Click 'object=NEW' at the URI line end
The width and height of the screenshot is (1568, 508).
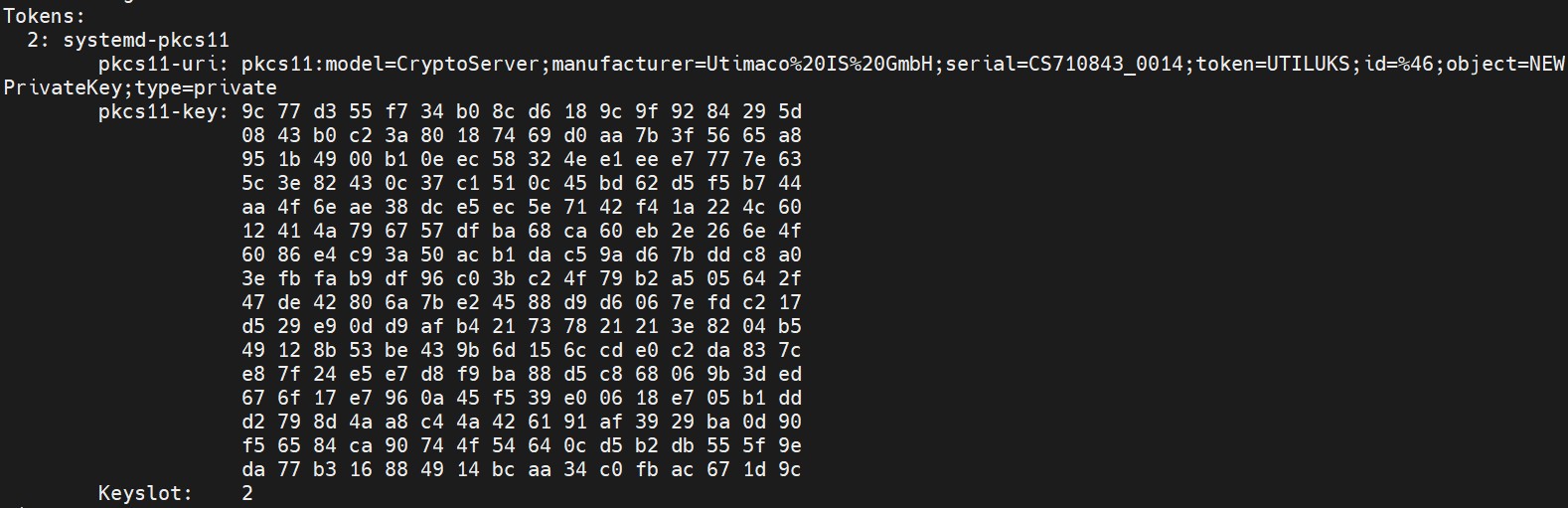(x=1505, y=64)
